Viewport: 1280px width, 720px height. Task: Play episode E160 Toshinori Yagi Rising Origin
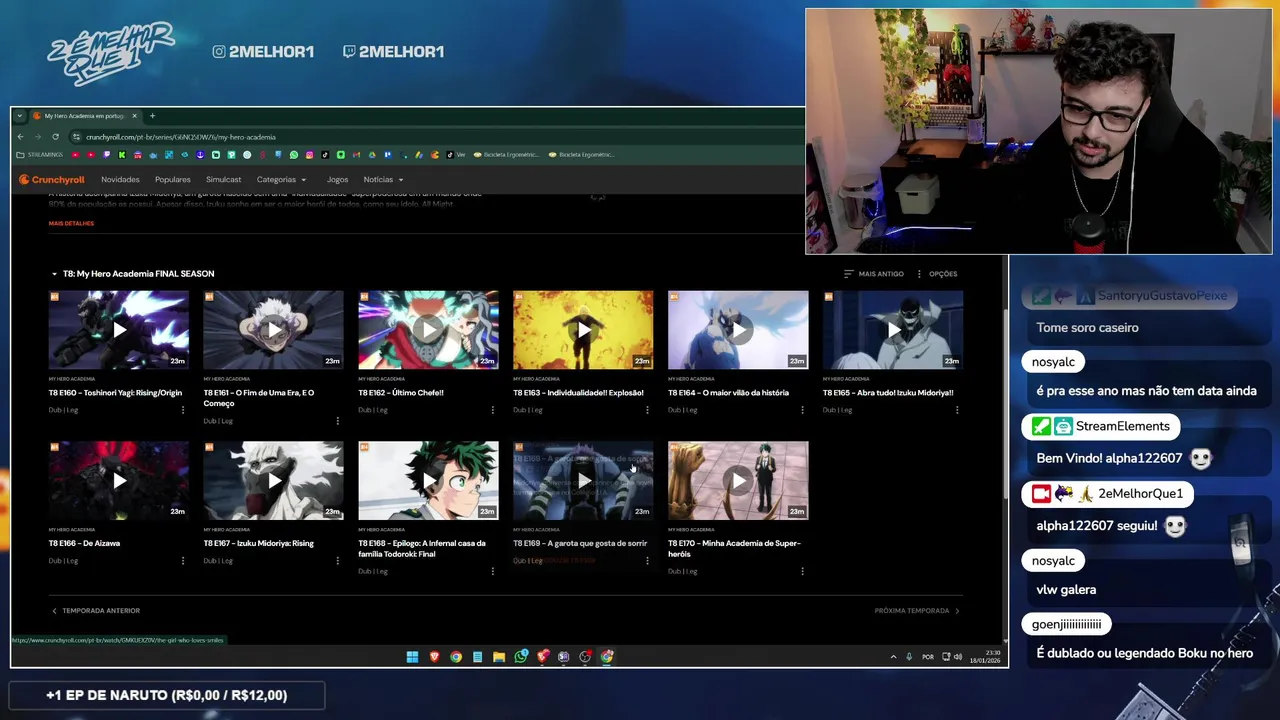(119, 330)
